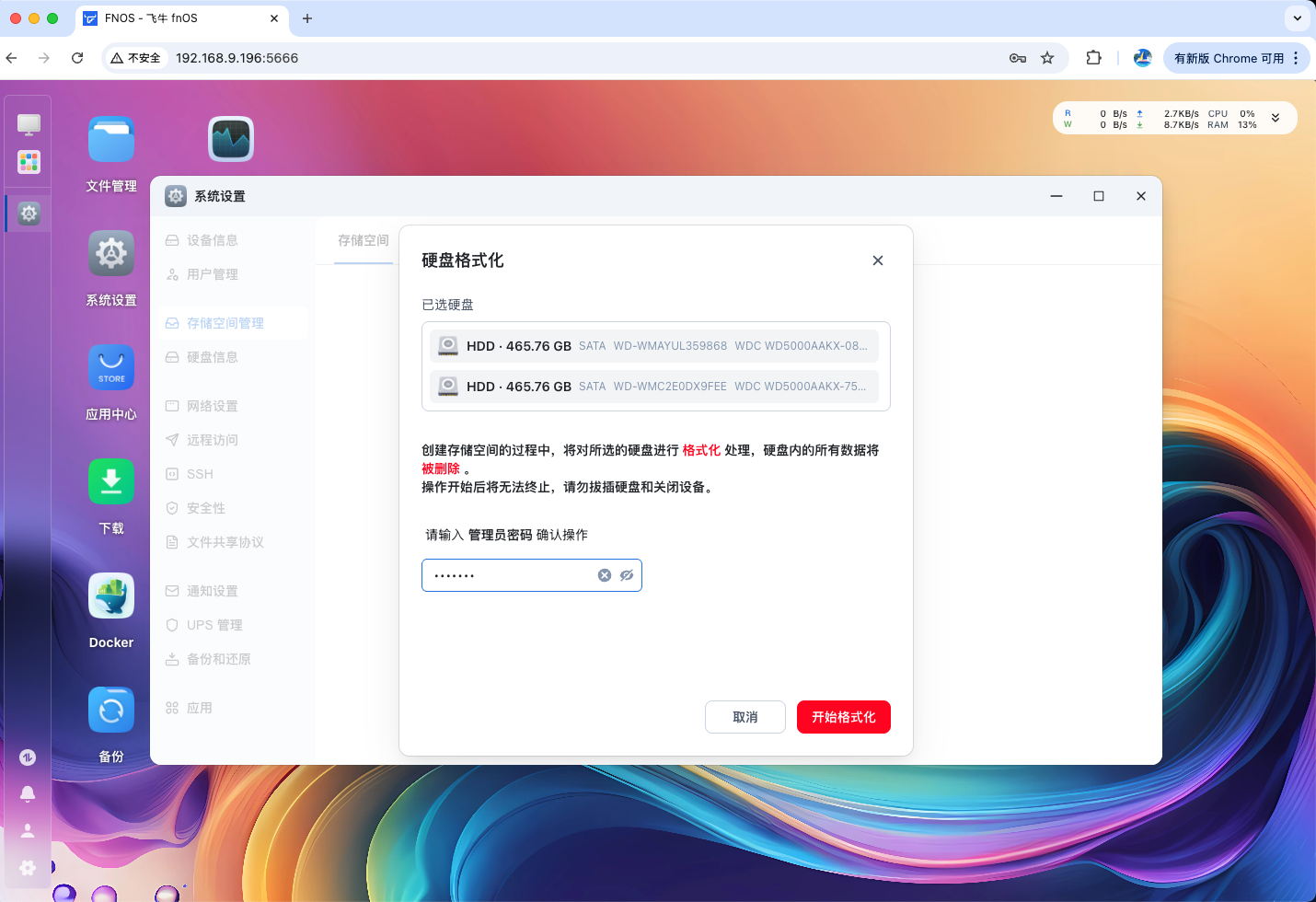
Task: Launch the 下载 download app
Action: (110, 481)
